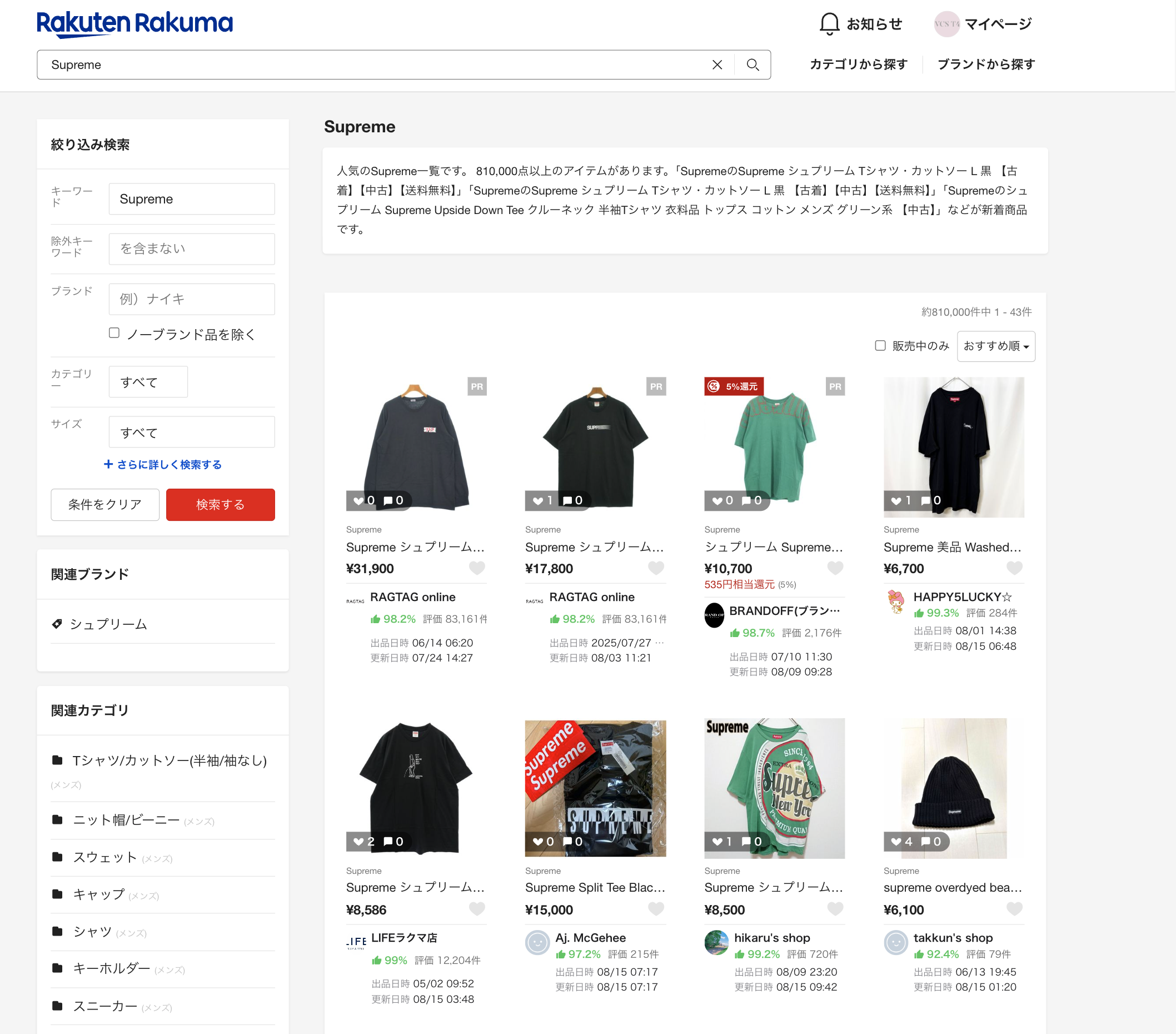This screenshot has width=1176, height=1034.
Task: Favorite the ¥31,900 item with its heart
Action: click(477, 568)
